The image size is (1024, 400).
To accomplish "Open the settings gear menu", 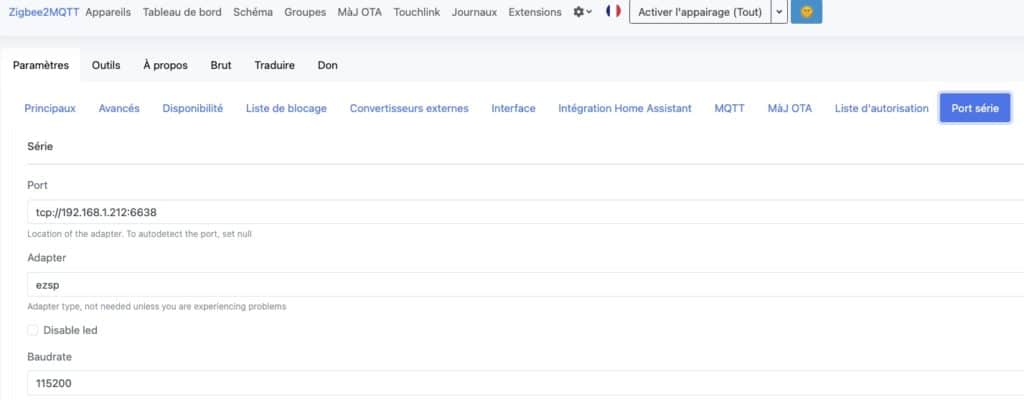I will click(x=583, y=12).
